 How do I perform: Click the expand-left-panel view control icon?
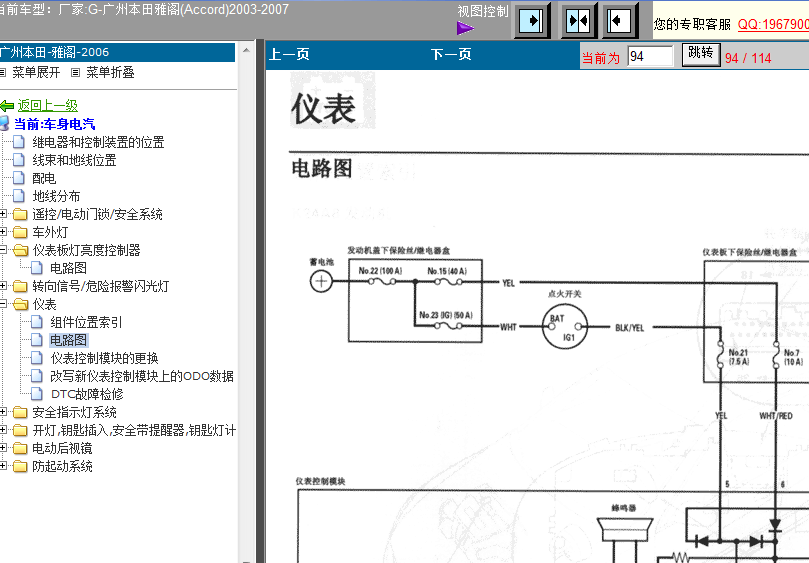[x=619, y=21]
